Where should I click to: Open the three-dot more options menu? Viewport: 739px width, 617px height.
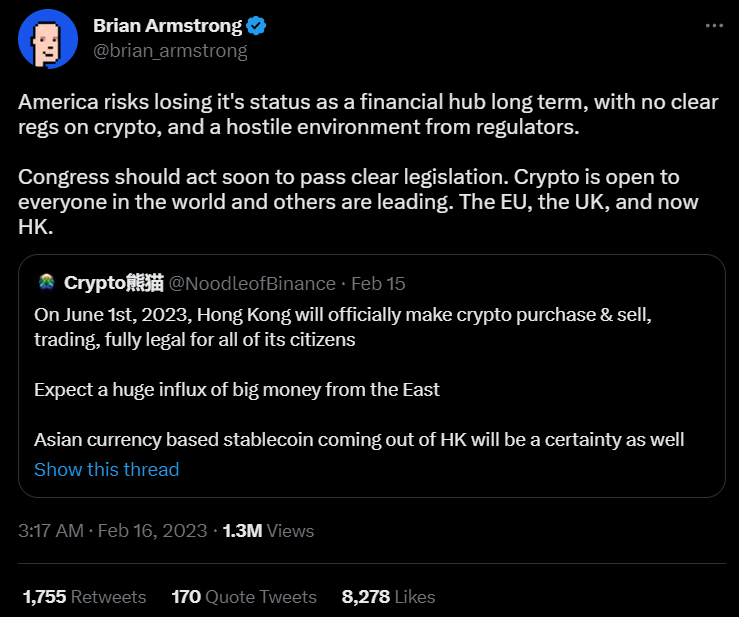(713, 25)
